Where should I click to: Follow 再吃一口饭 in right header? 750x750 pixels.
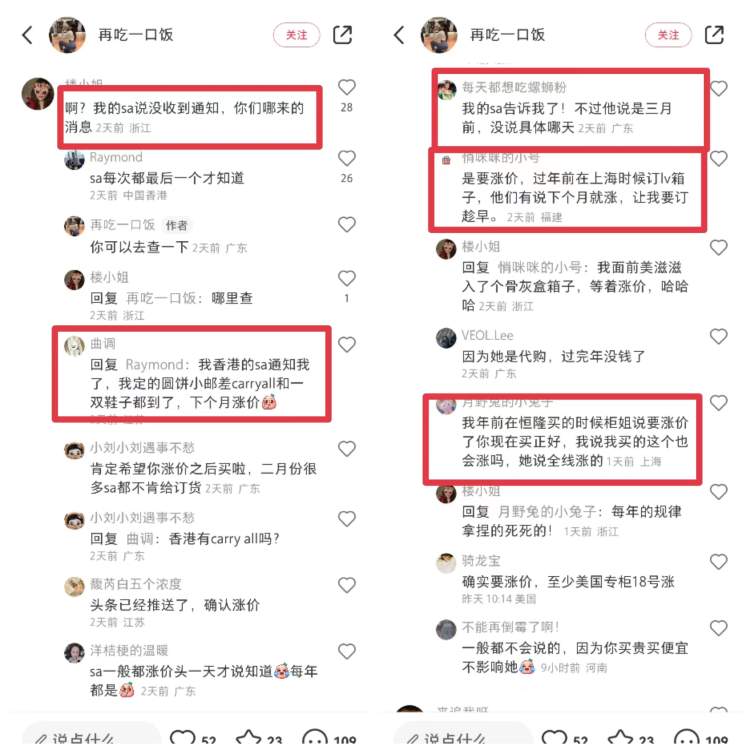click(668, 35)
